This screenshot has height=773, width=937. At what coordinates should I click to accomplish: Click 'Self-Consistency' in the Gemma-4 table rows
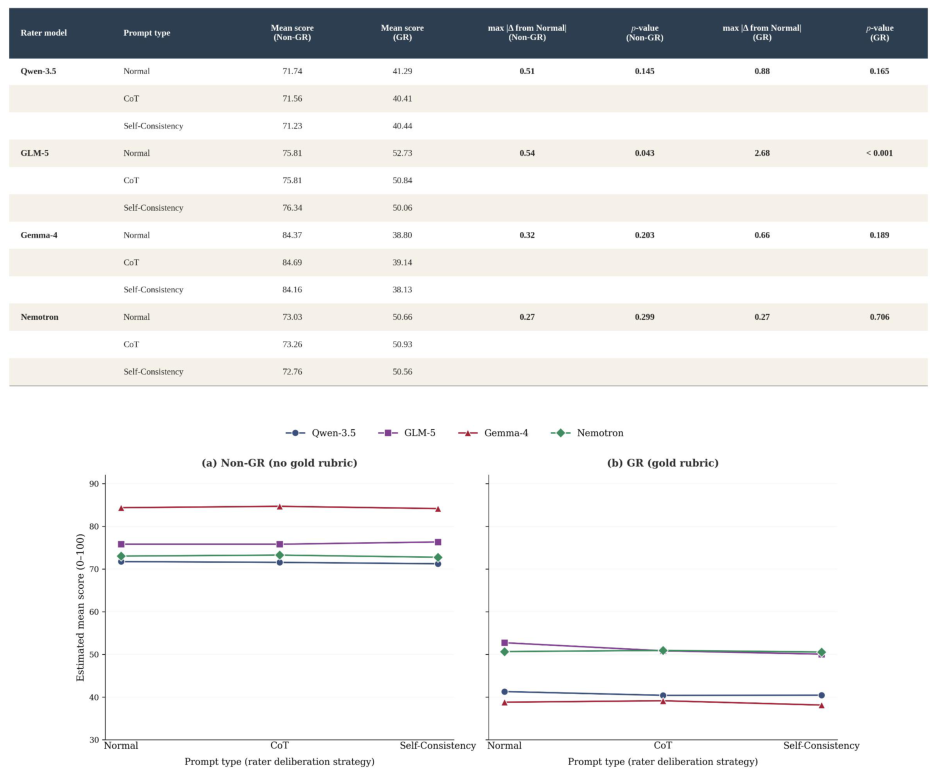click(x=154, y=290)
